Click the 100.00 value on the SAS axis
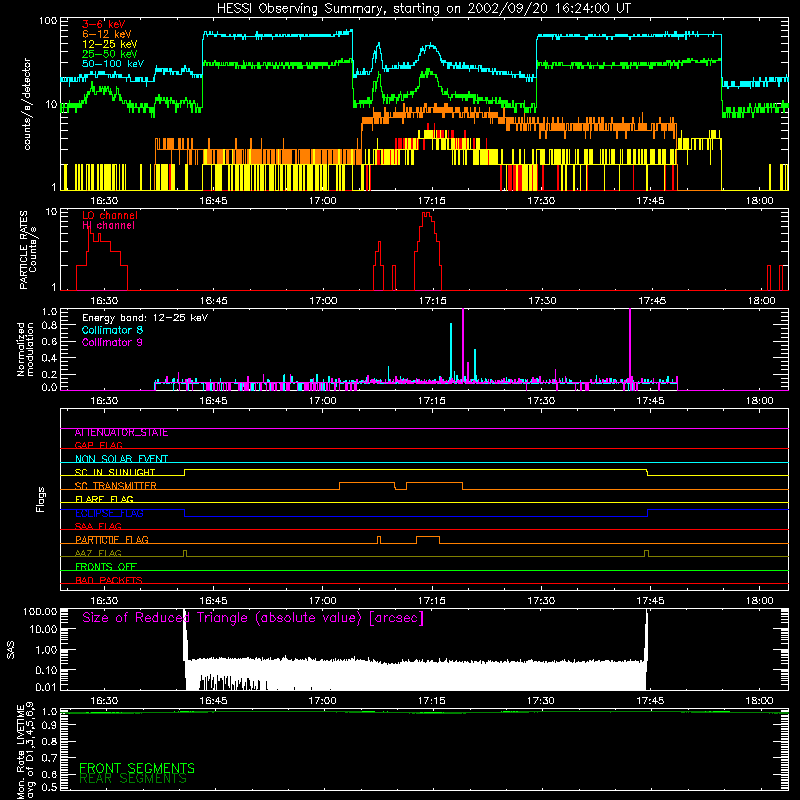Screen dimensions: 800x800 (40, 611)
